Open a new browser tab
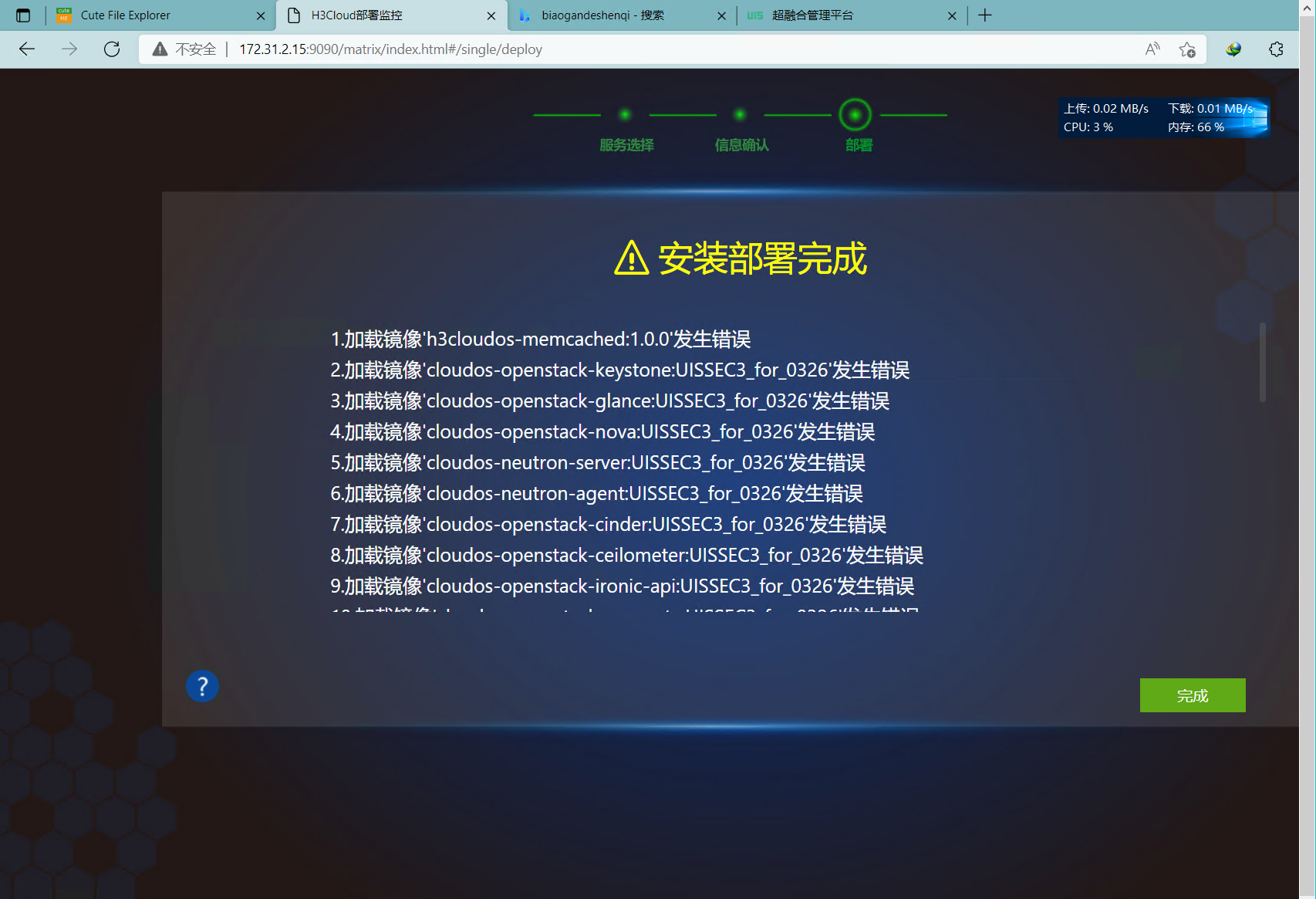 pyautogui.click(x=985, y=15)
